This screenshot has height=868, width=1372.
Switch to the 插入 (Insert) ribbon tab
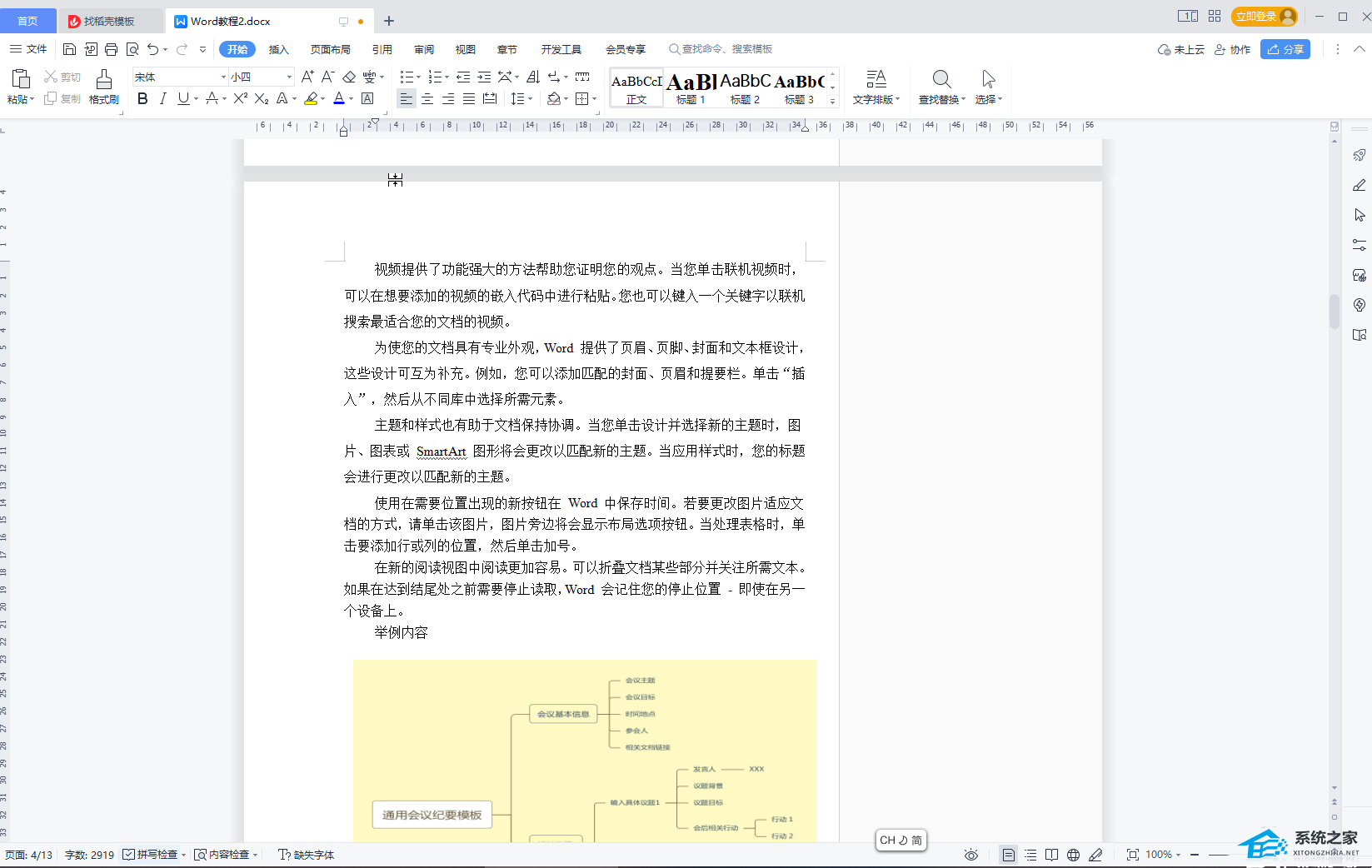(x=278, y=49)
